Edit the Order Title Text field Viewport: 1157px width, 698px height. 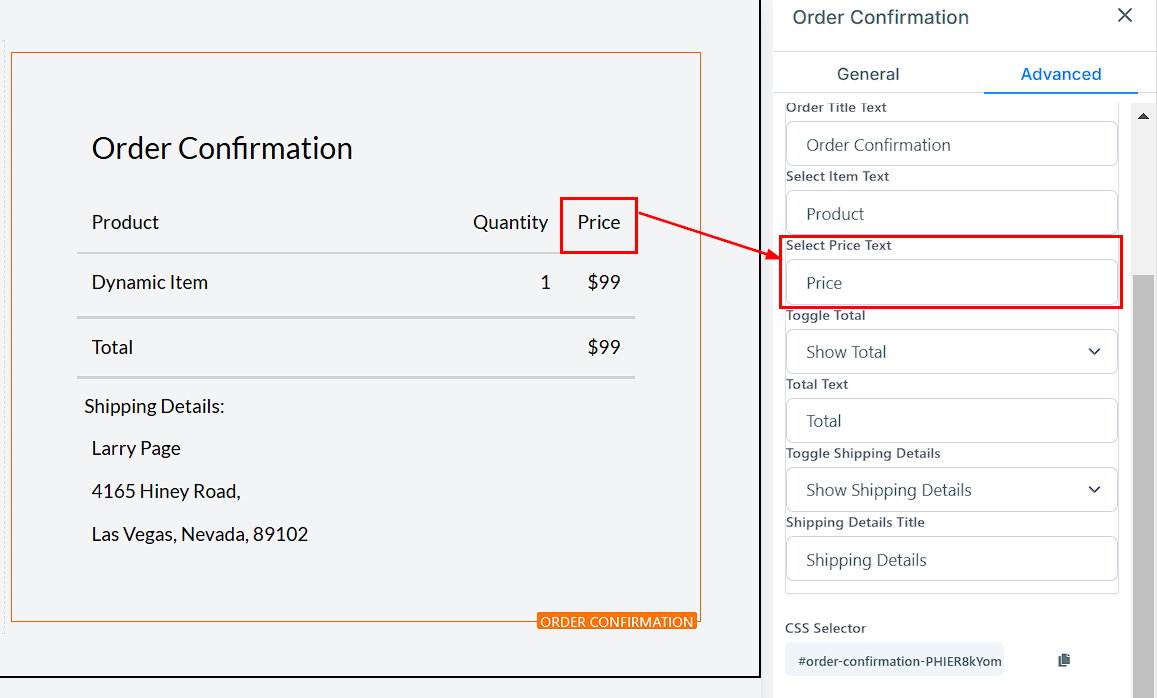click(x=951, y=145)
